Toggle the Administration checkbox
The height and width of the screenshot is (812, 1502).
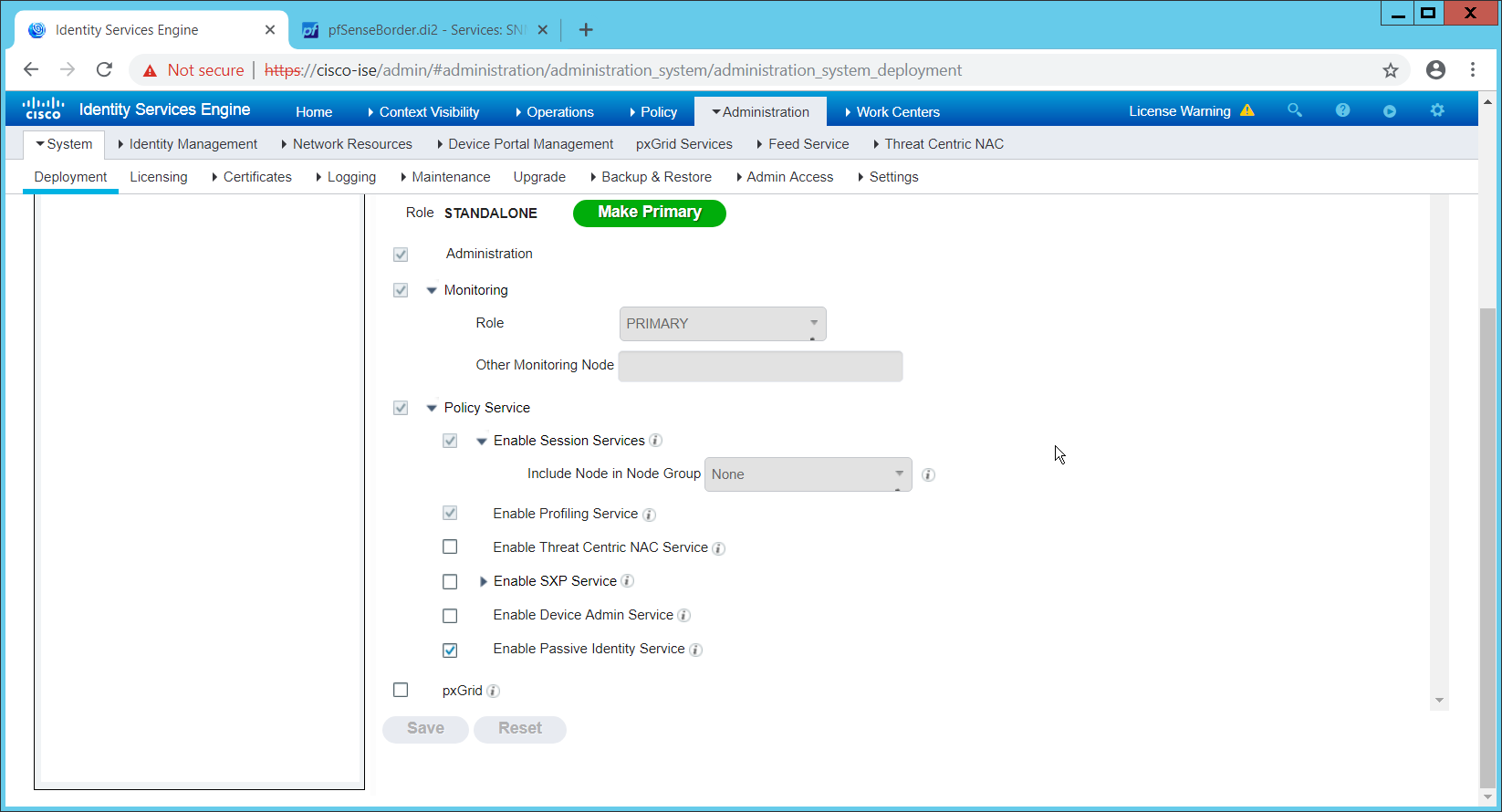401,255
